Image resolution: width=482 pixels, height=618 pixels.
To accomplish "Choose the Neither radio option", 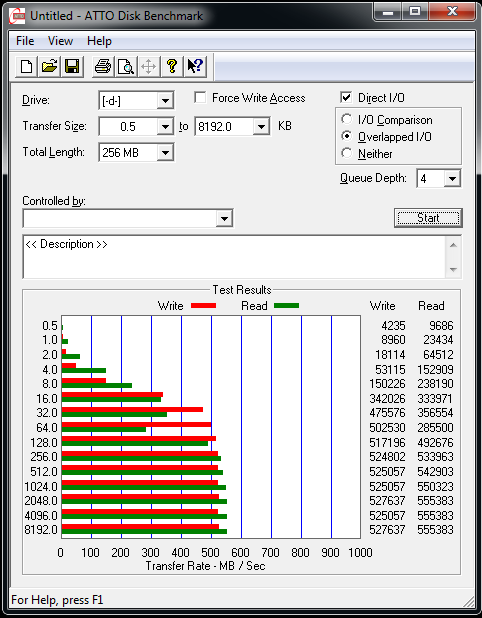I will click(347, 153).
